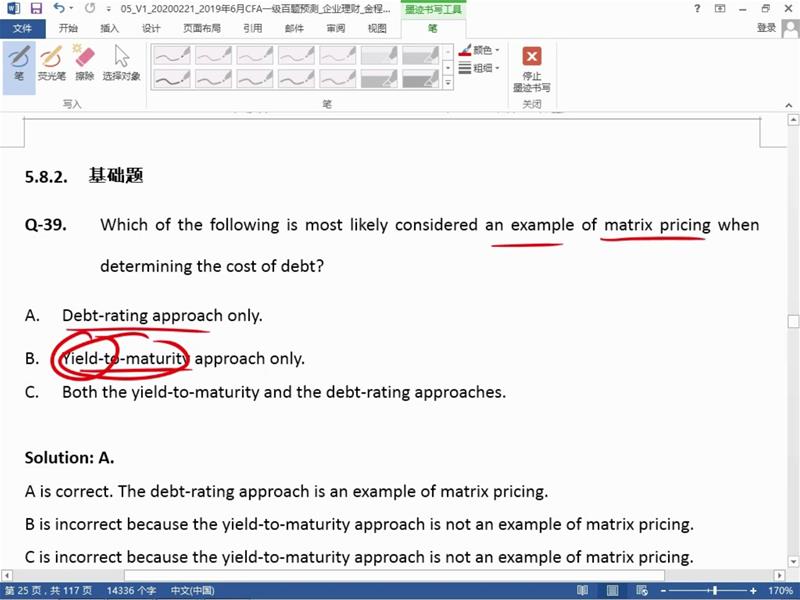Viewport: 800px width, 600px height.
Task: Pick first pen style in top gallery row
Action: (x=172, y=55)
